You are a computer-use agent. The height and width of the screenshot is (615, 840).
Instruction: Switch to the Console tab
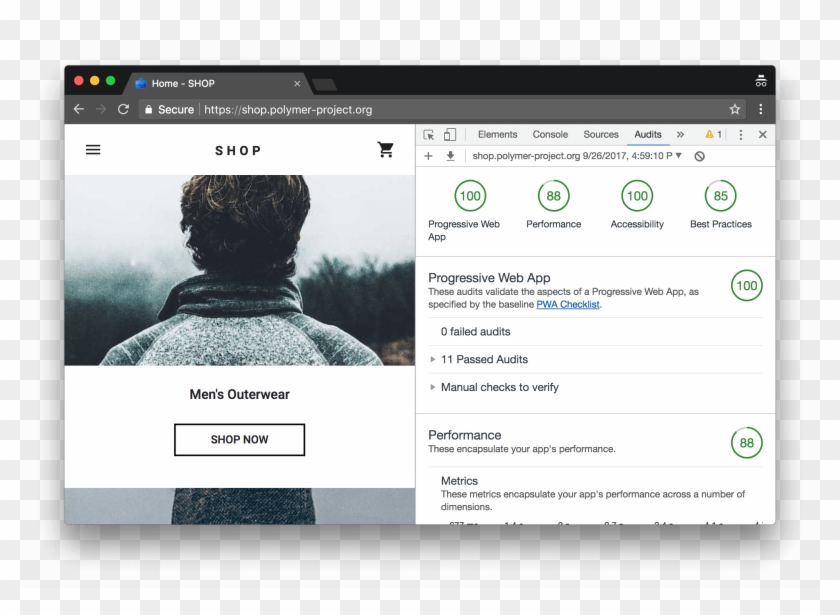(x=550, y=134)
